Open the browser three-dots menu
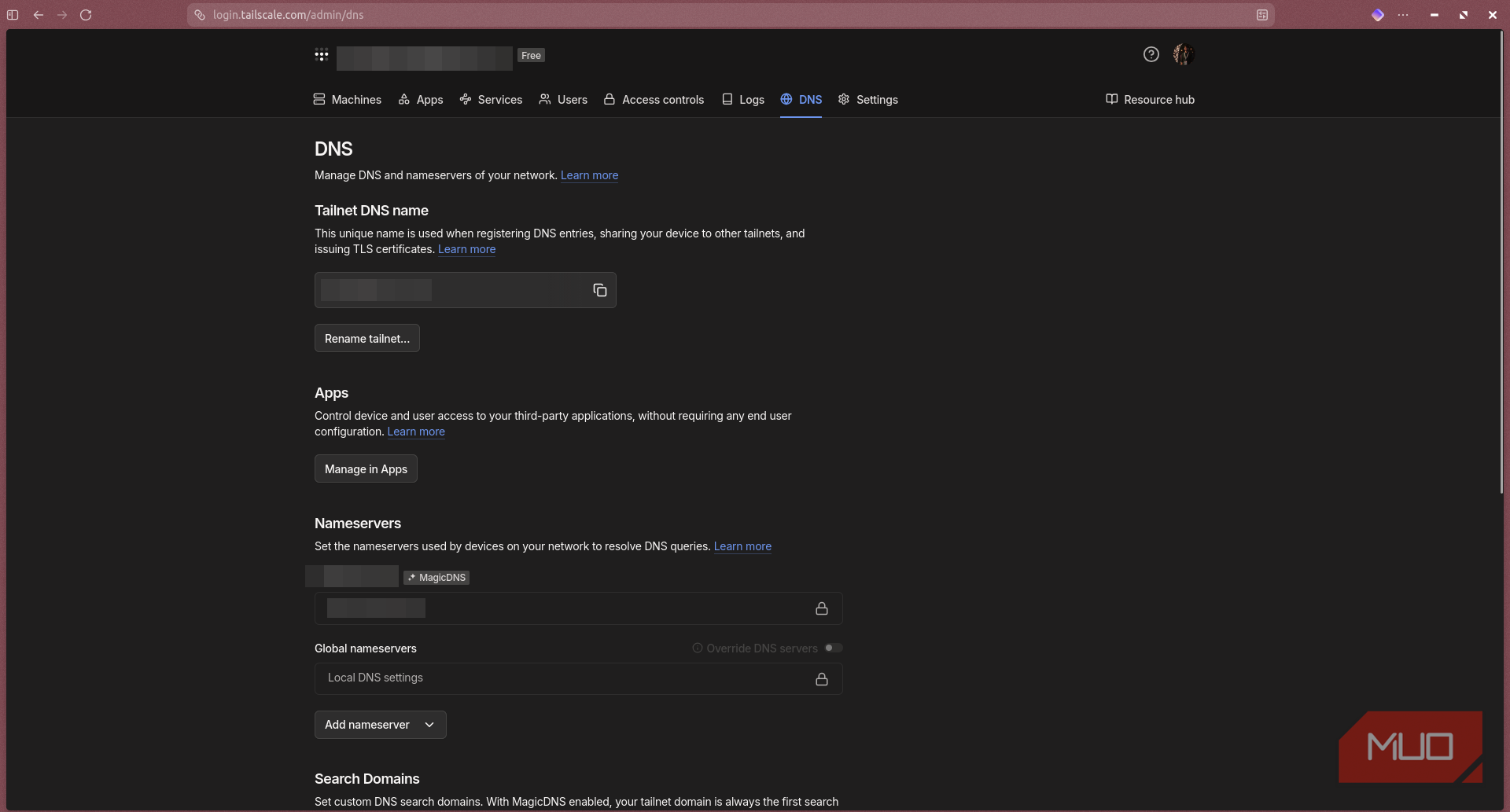This screenshot has width=1510, height=812. (1403, 15)
